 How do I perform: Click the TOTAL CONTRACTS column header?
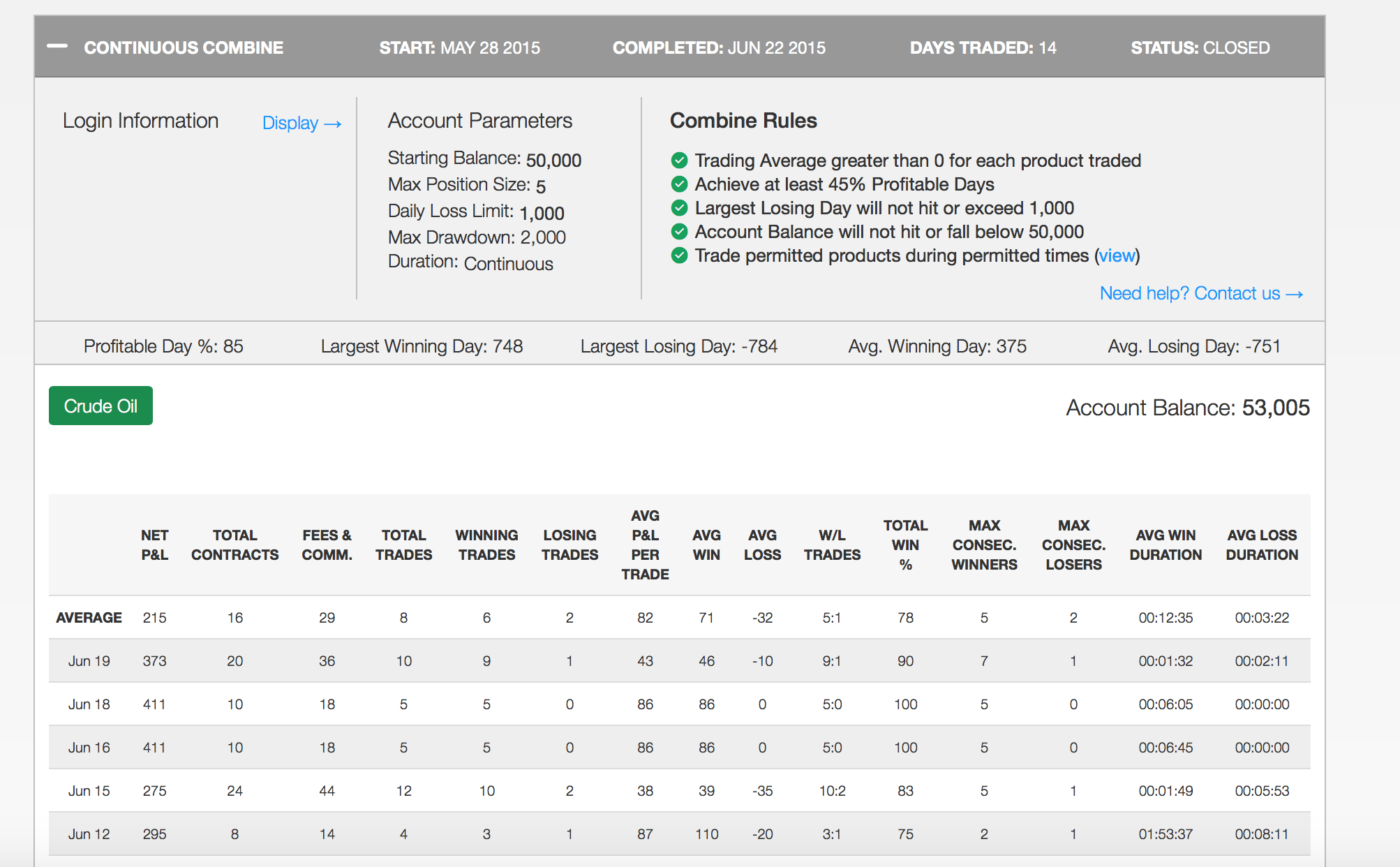coord(234,544)
